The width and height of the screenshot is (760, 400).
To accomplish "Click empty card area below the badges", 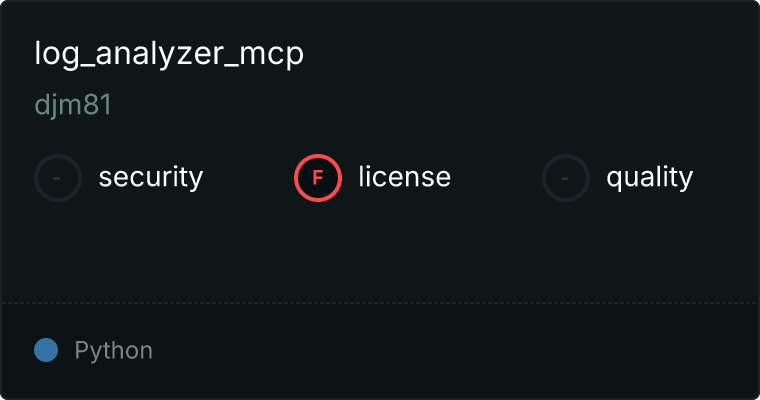I will tap(380, 252).
